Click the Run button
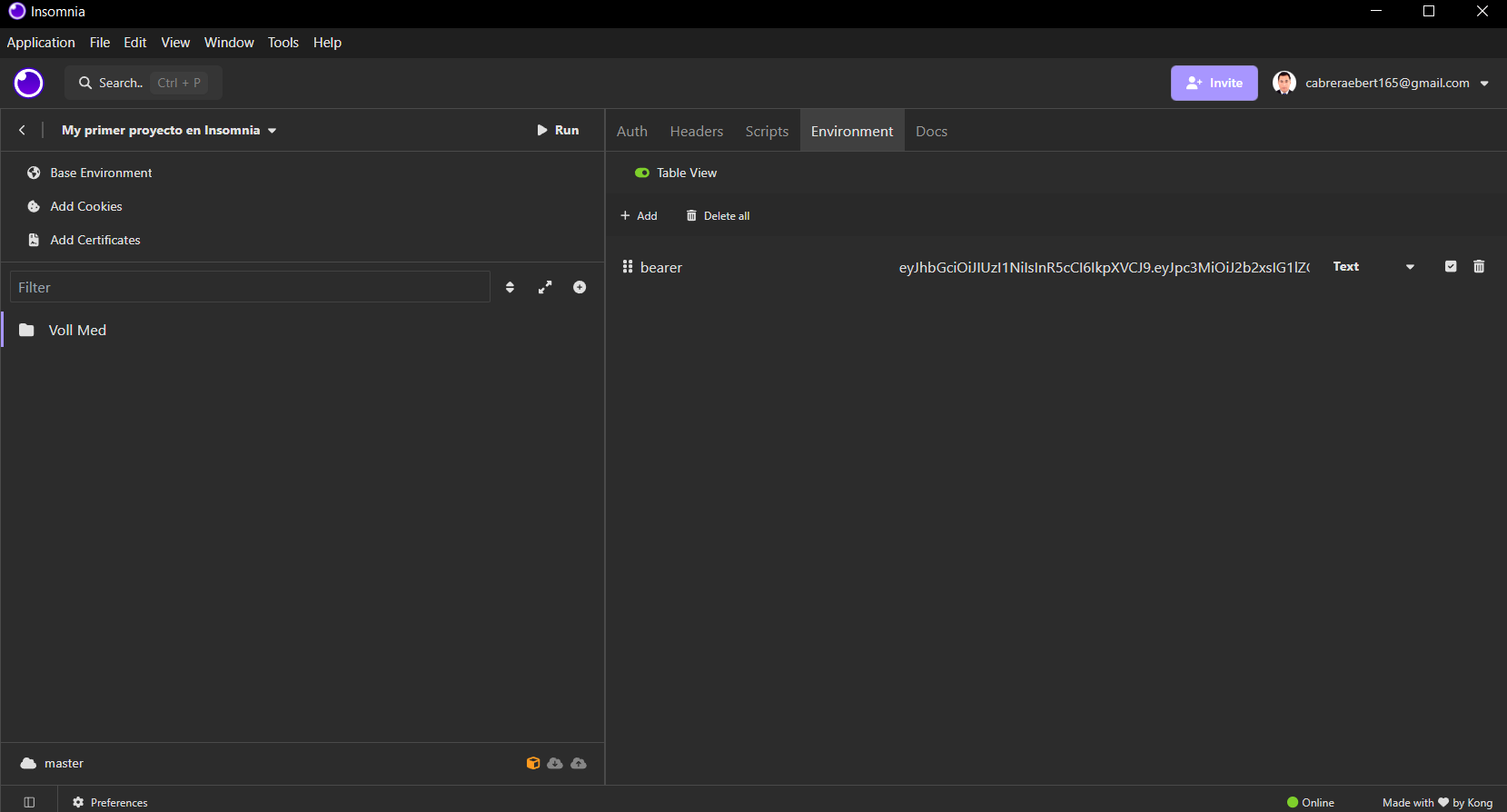The height and width of the screenshot is (812, 1507). click(x=558, y=130)
